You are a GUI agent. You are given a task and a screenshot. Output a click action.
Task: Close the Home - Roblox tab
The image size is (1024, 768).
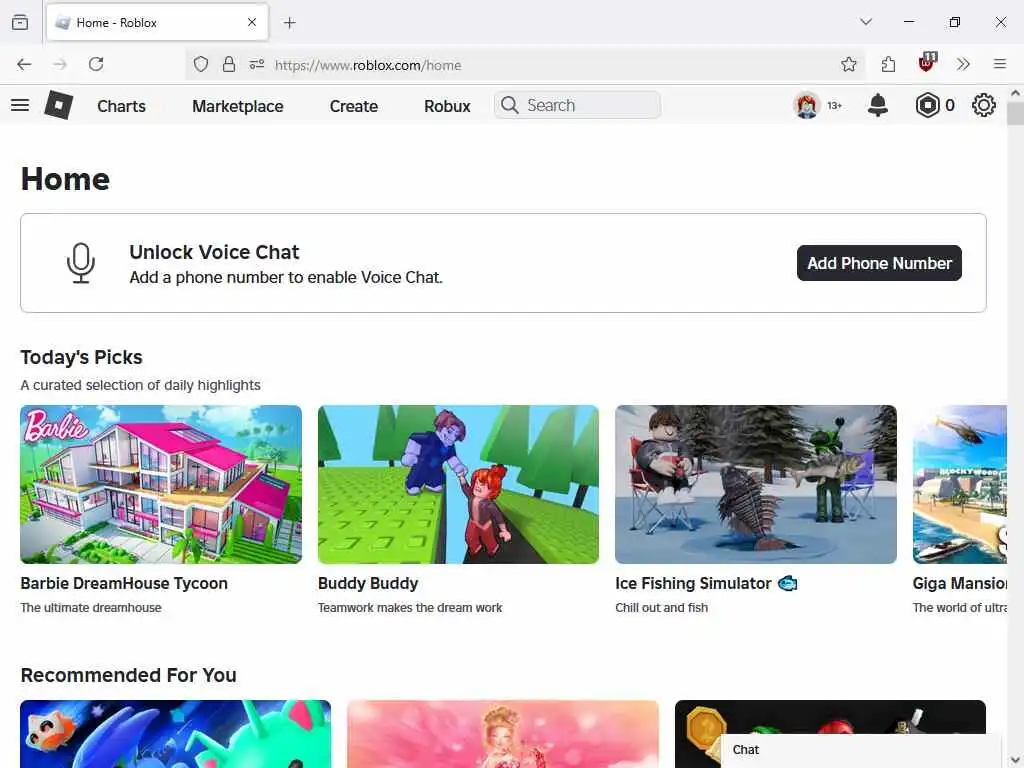252,22
